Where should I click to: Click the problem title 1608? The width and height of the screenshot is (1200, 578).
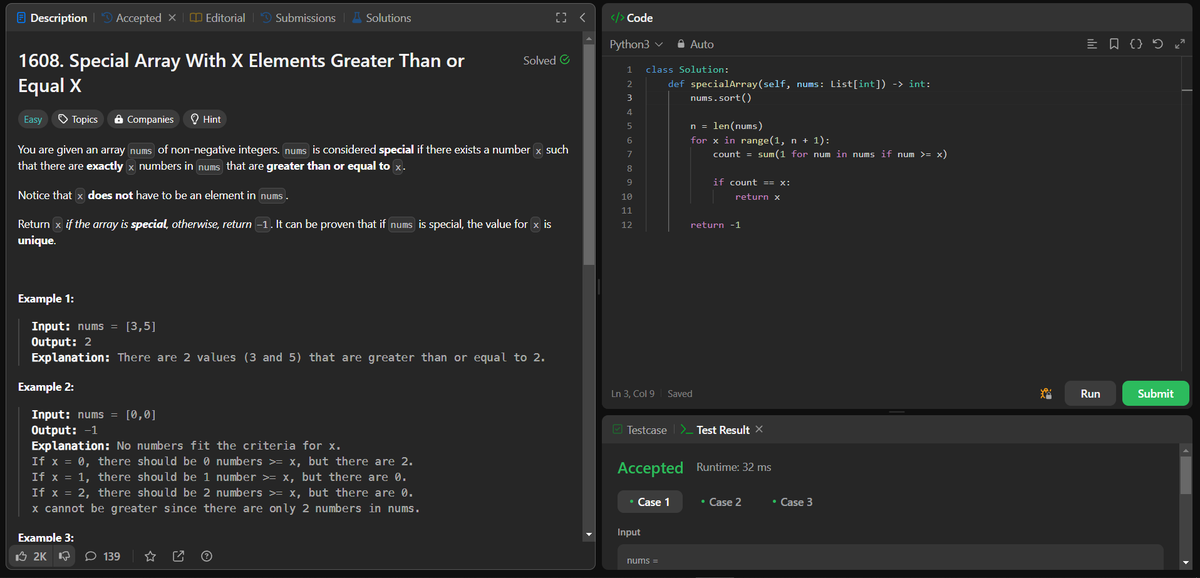pyautogui.click(x=242, y=72)
